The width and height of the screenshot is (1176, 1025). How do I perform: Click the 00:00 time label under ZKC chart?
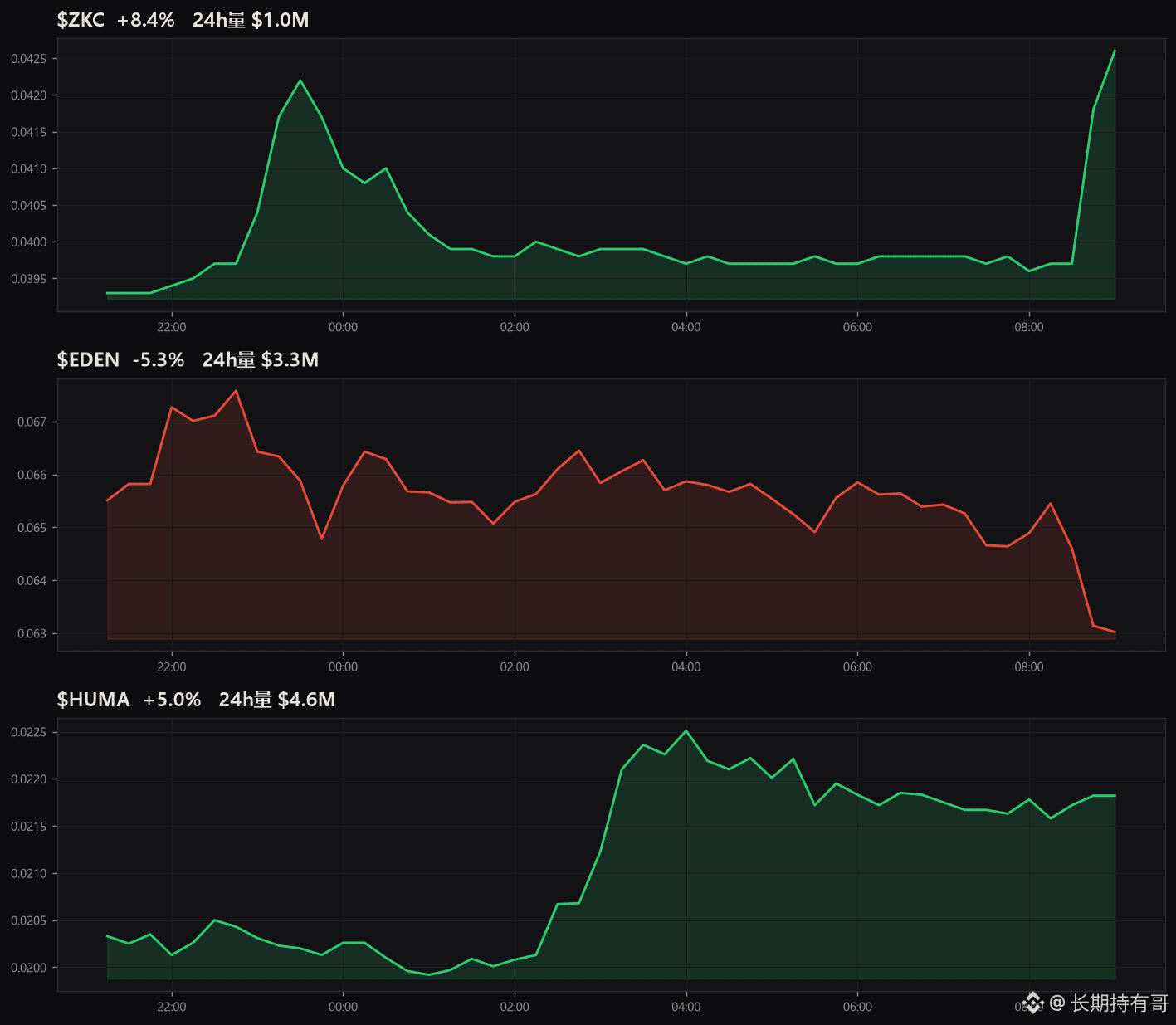click(x=343, y=327)
